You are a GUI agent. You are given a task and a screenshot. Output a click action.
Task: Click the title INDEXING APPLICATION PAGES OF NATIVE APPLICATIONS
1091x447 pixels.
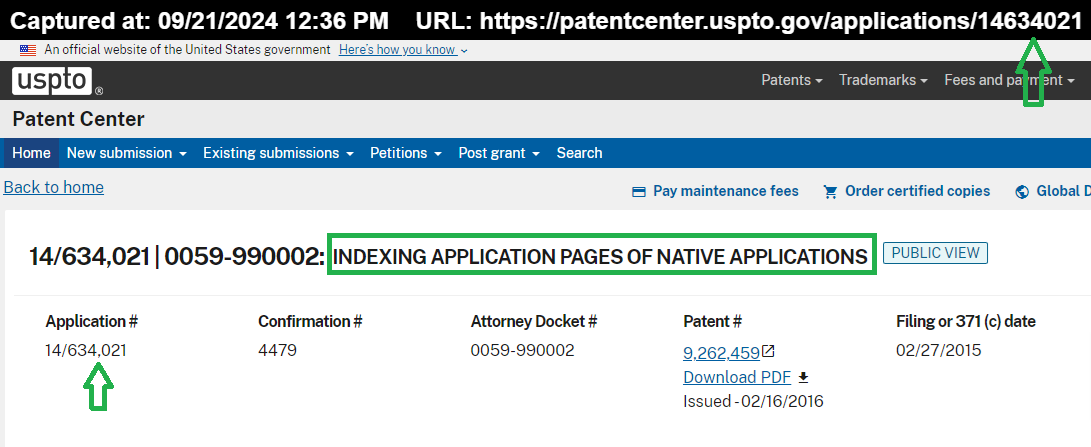[x=600, y=257]
